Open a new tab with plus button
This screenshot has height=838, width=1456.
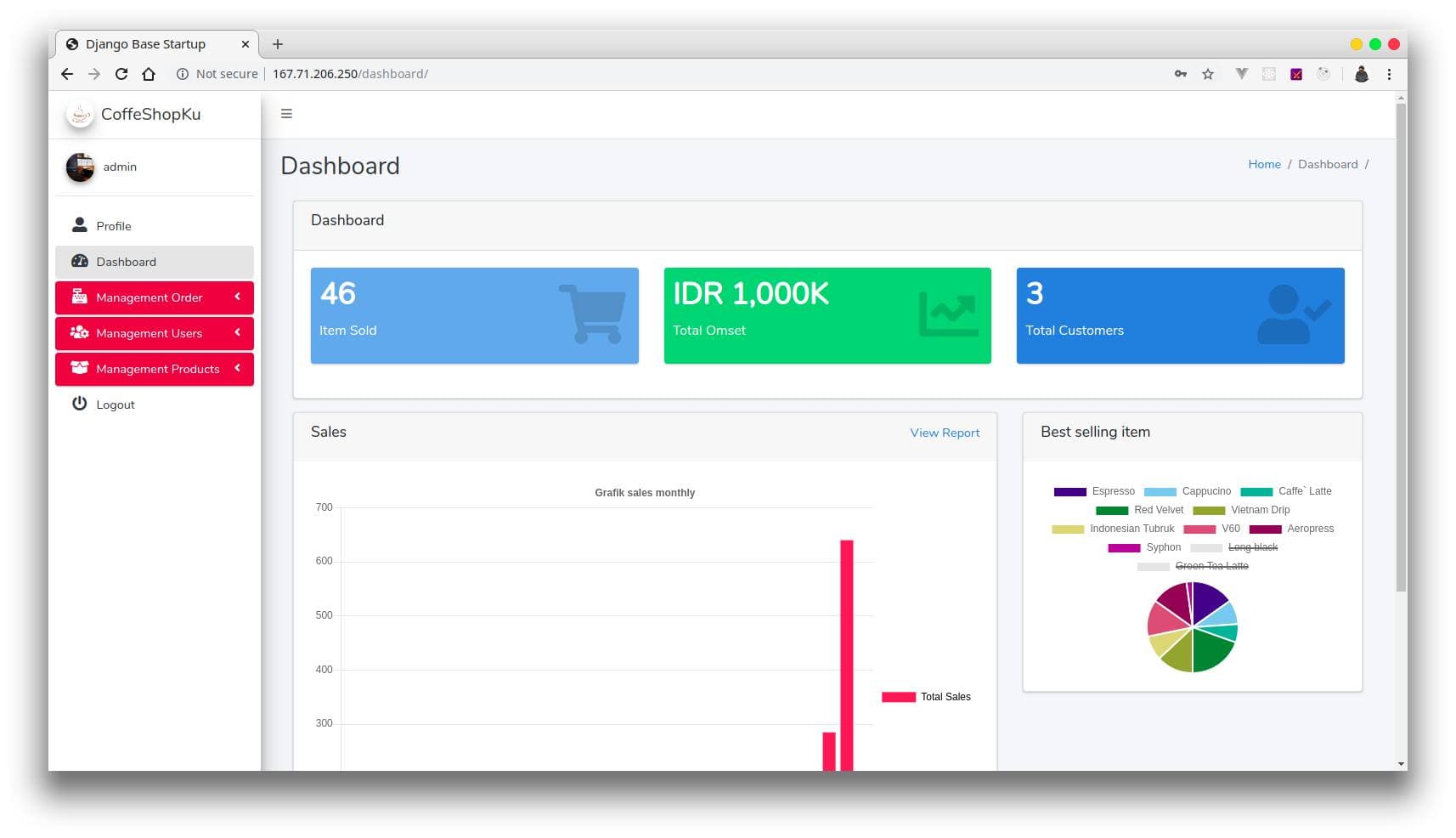[277, 44]
